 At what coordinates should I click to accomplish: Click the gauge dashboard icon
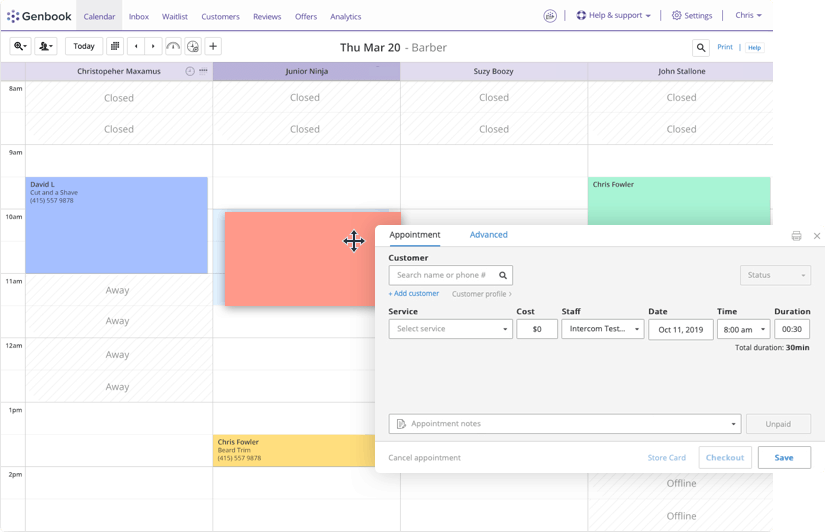[173, 46]
